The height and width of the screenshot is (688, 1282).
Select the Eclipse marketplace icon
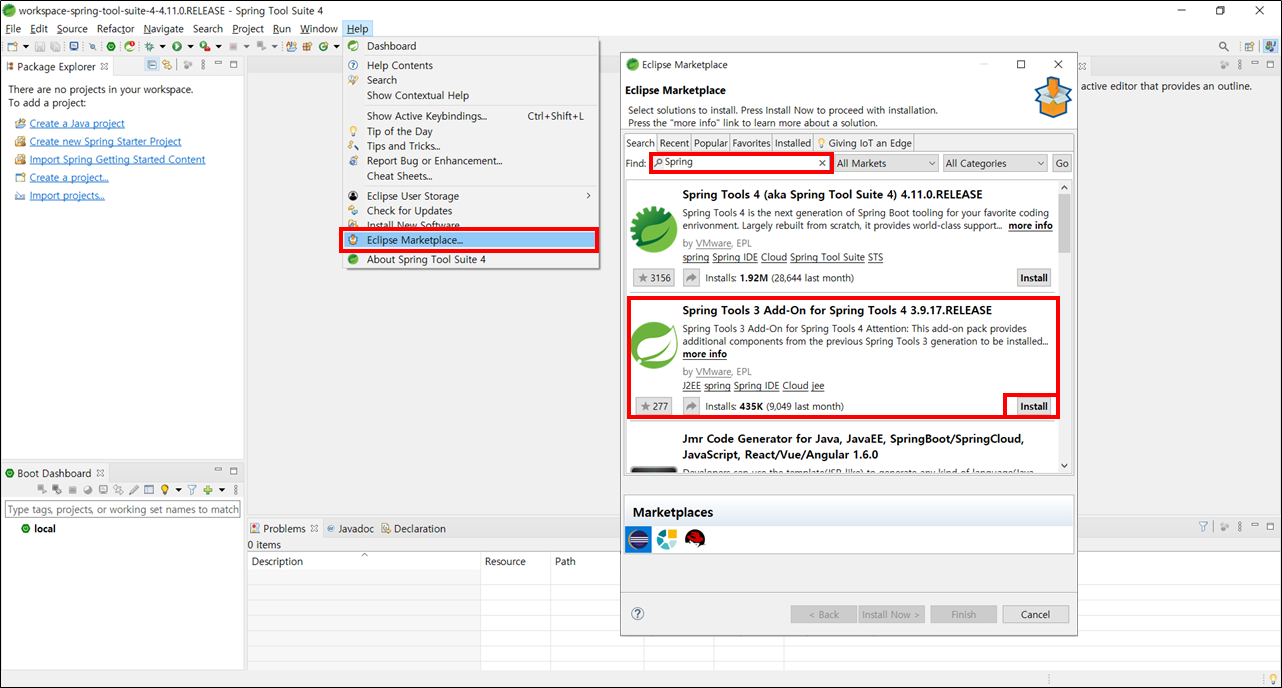(x=638, y=539)
